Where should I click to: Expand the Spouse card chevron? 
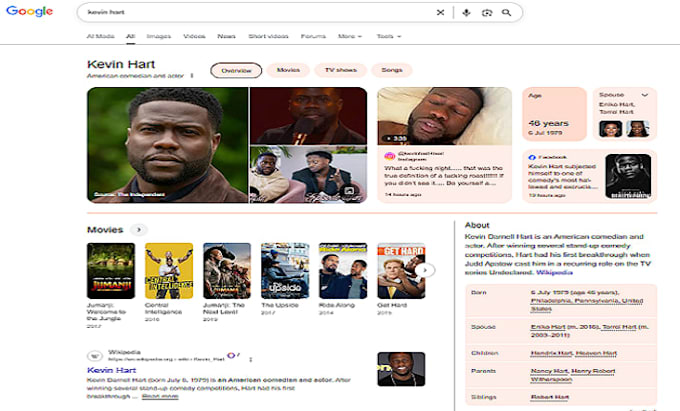[x=644, y=95]
